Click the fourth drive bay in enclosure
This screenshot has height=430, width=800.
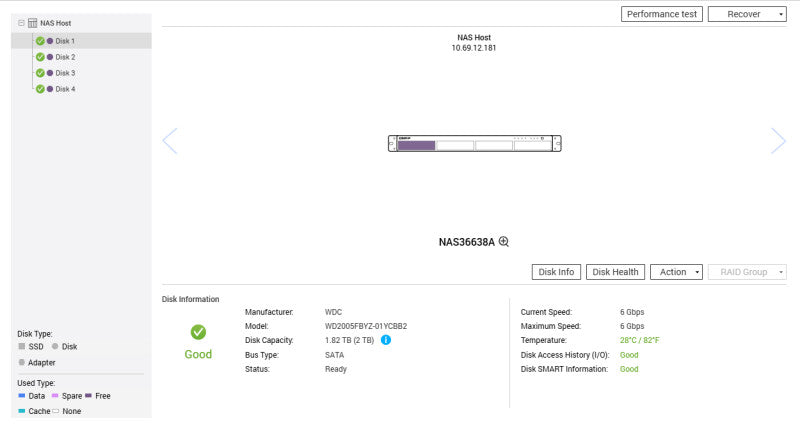click(533, 145)
